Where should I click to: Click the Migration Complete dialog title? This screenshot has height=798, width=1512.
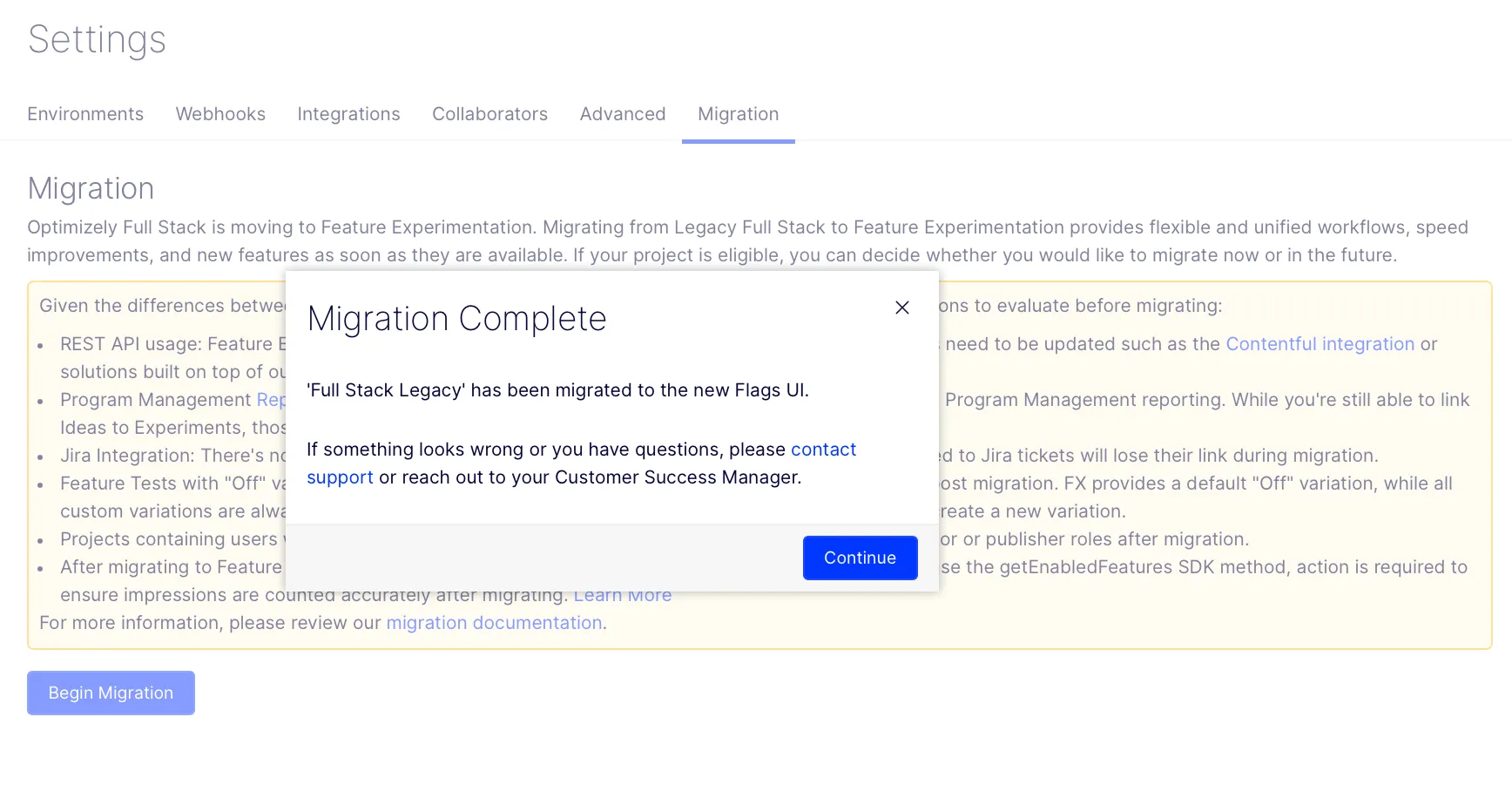(x=456, y=319)
